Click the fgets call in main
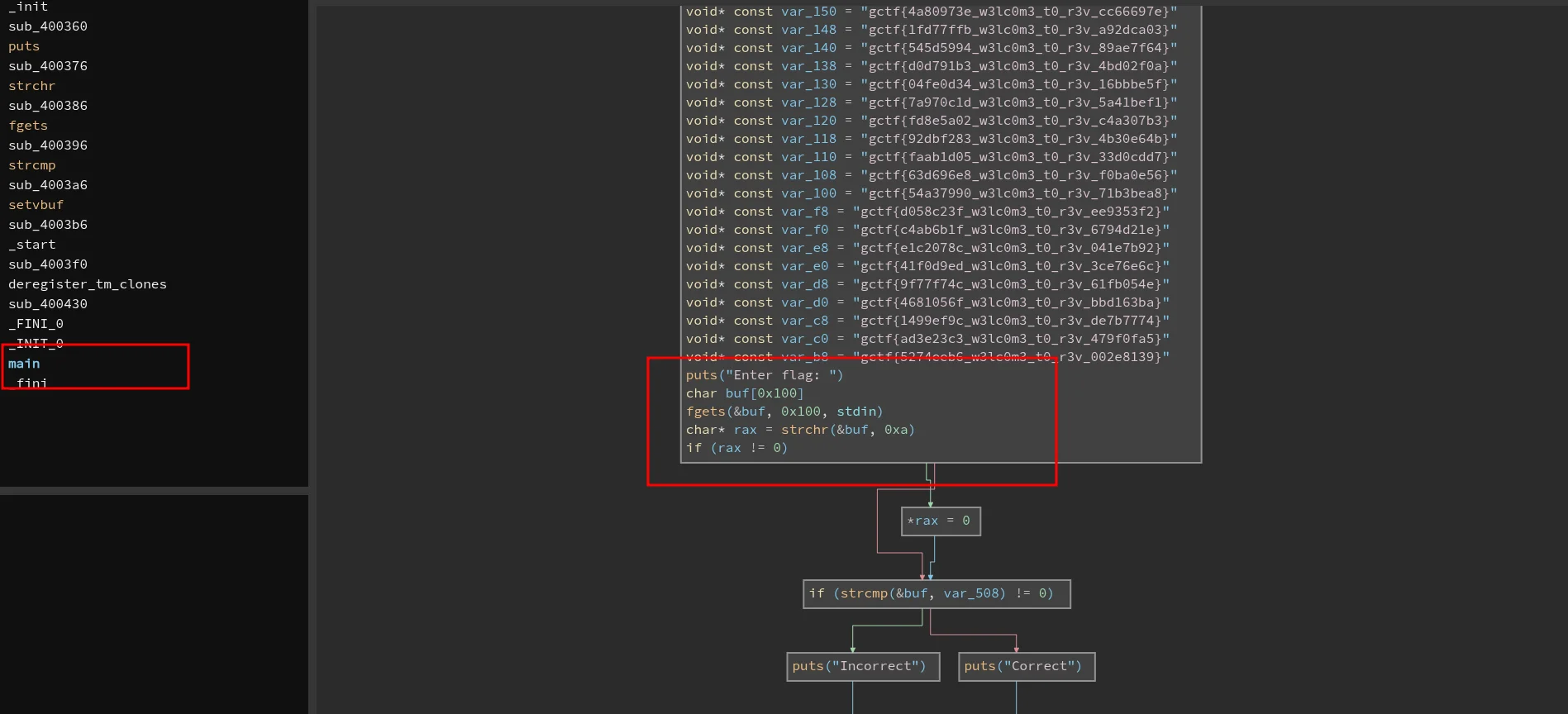The image size is (1568, 714). pos(705,412)
